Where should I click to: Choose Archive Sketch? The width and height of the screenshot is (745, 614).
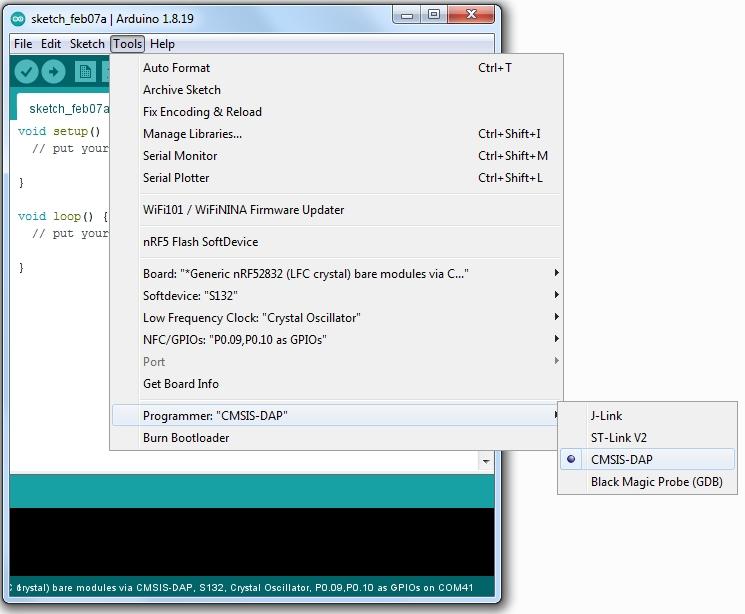(x=336, y=90)
